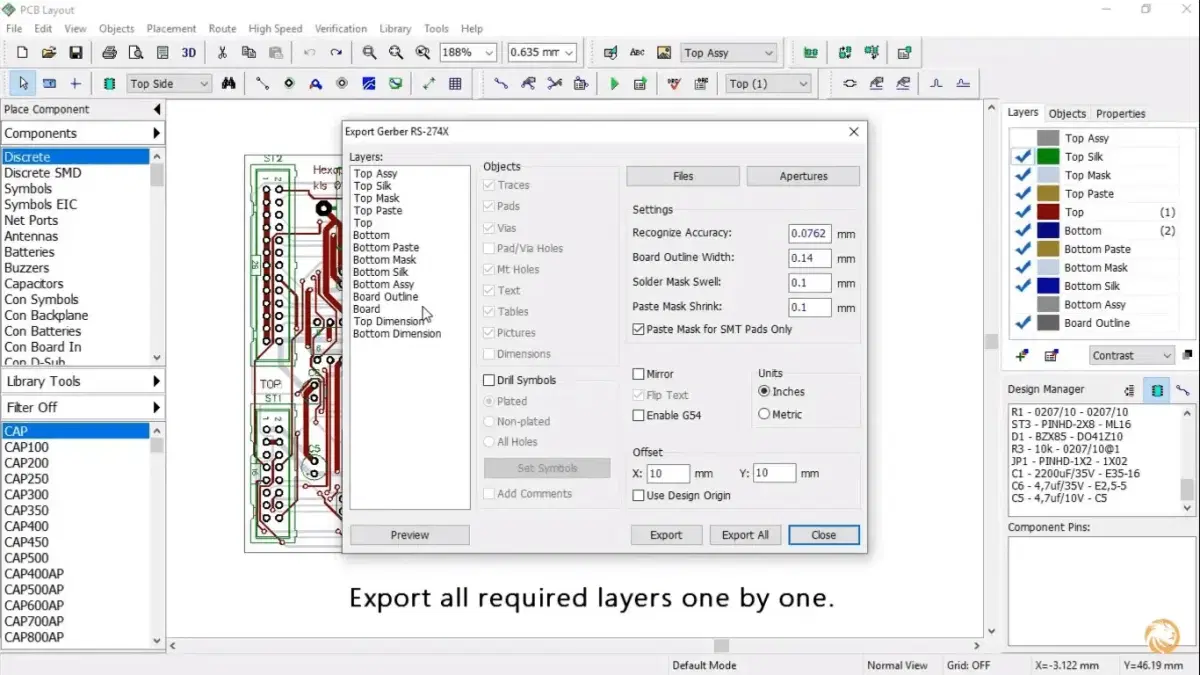The width and height of the screenshot is (1200, 675).
Task: Select the binoculars find component icon
Action: coord(229,84)
